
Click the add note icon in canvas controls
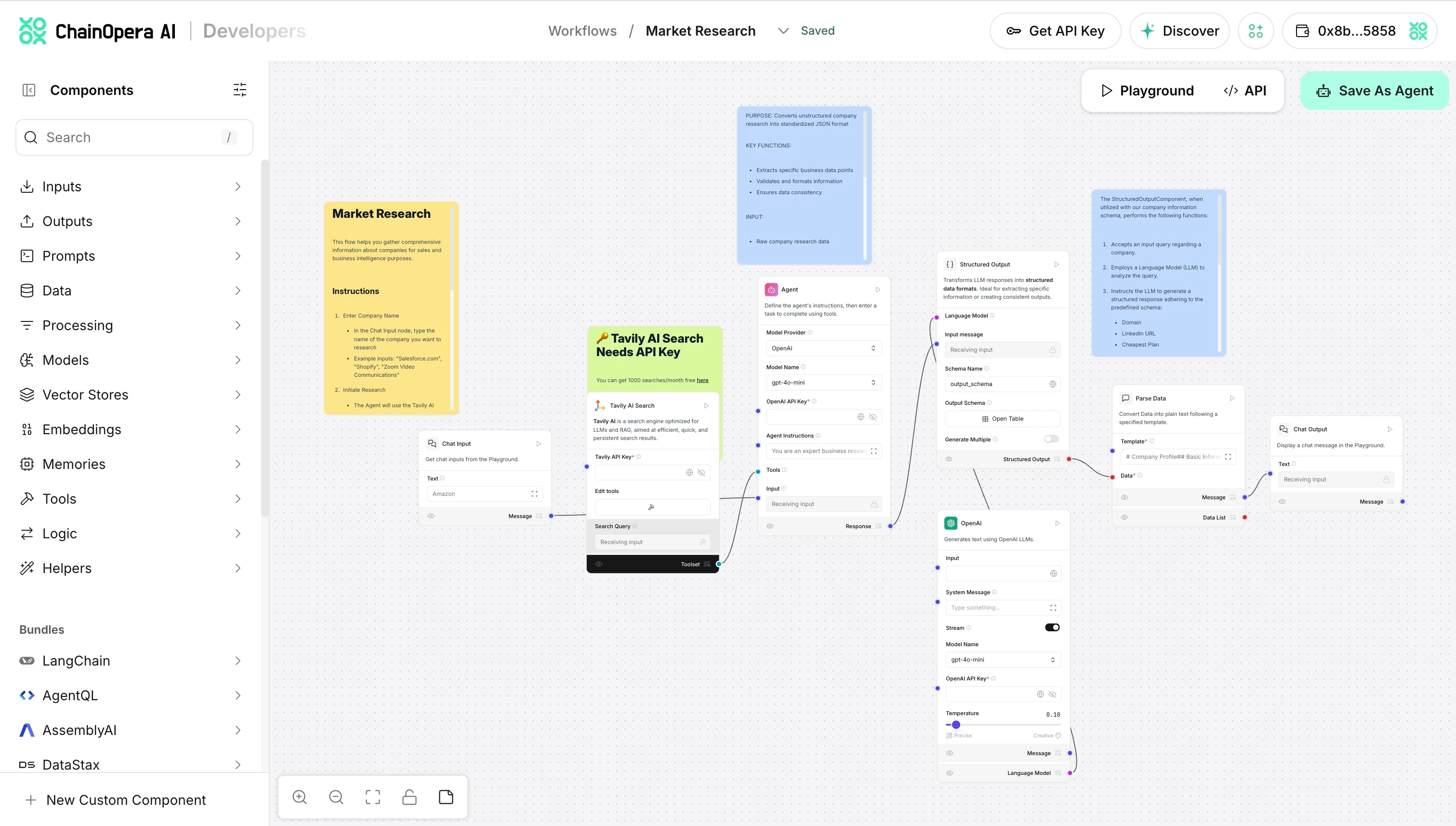click(x=446, y=797)
